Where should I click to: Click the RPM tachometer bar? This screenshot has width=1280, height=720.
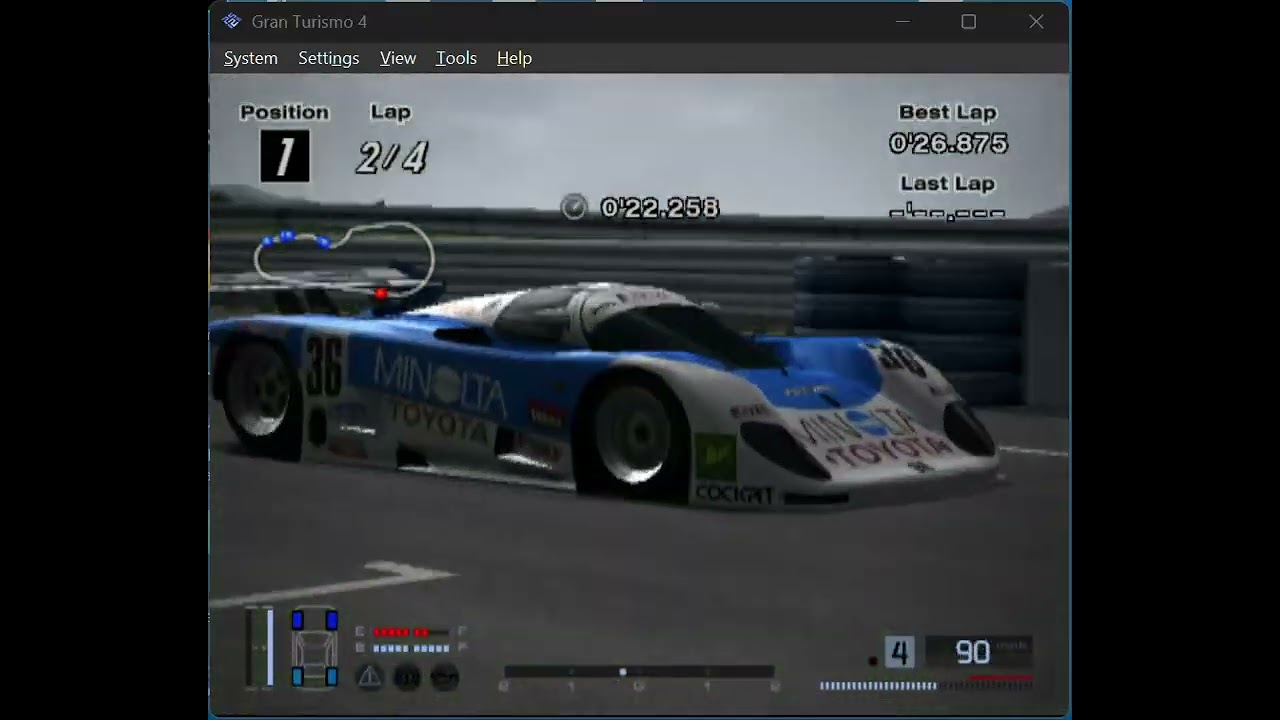pyautogui.click(x=925, y=685)
